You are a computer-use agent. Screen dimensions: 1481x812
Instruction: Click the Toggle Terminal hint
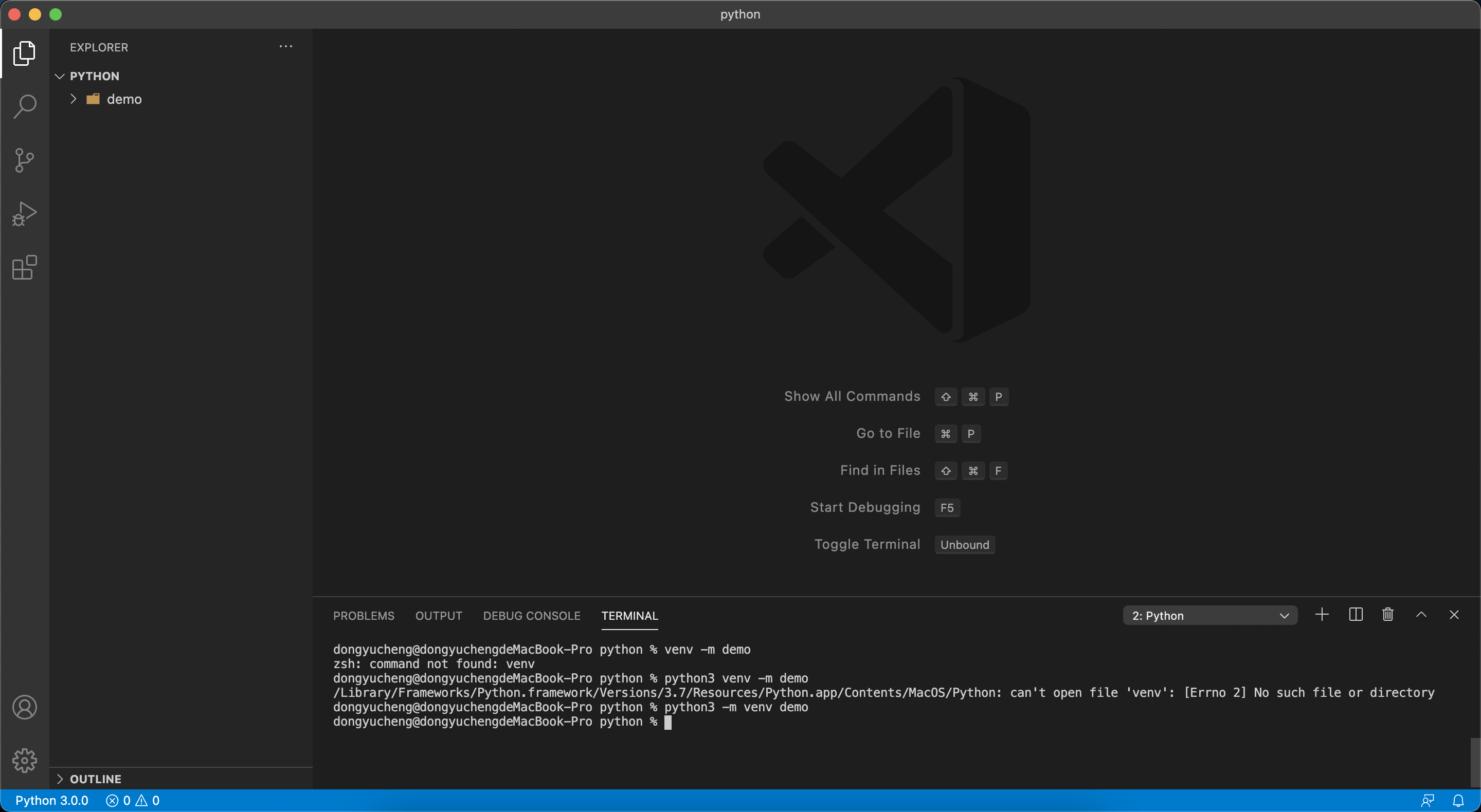tap(868, 544)
